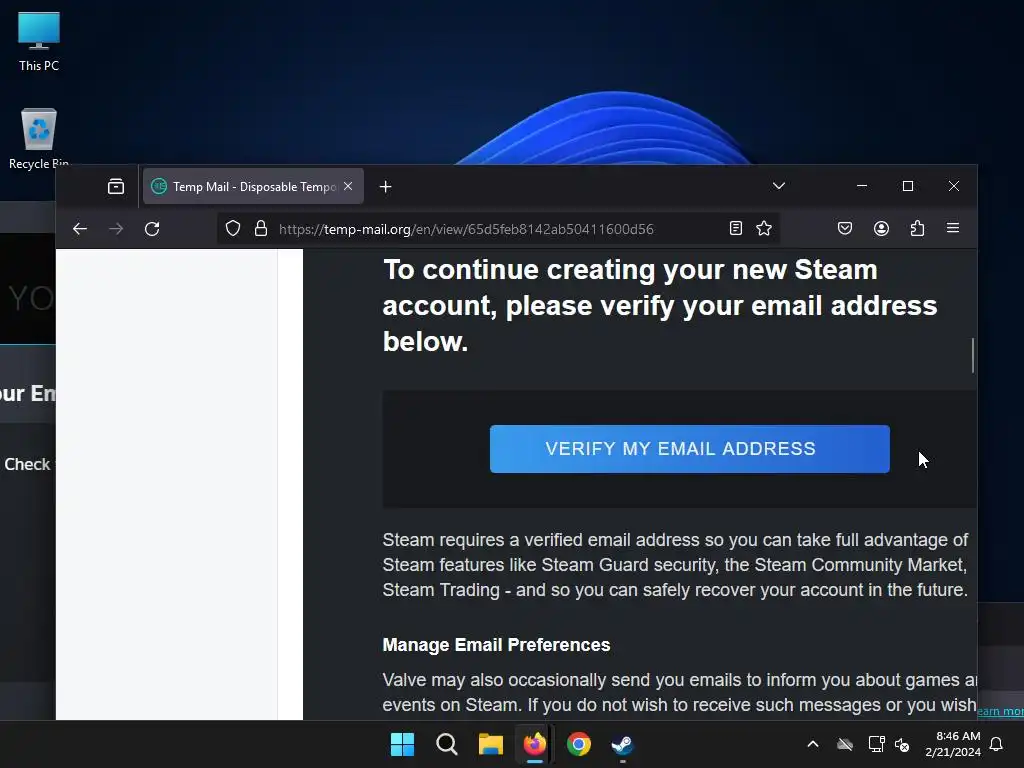Launch Google Chrome from the taskbar
The width and height of the screenshot is (1024, 768).
click(x=579, y=744)
